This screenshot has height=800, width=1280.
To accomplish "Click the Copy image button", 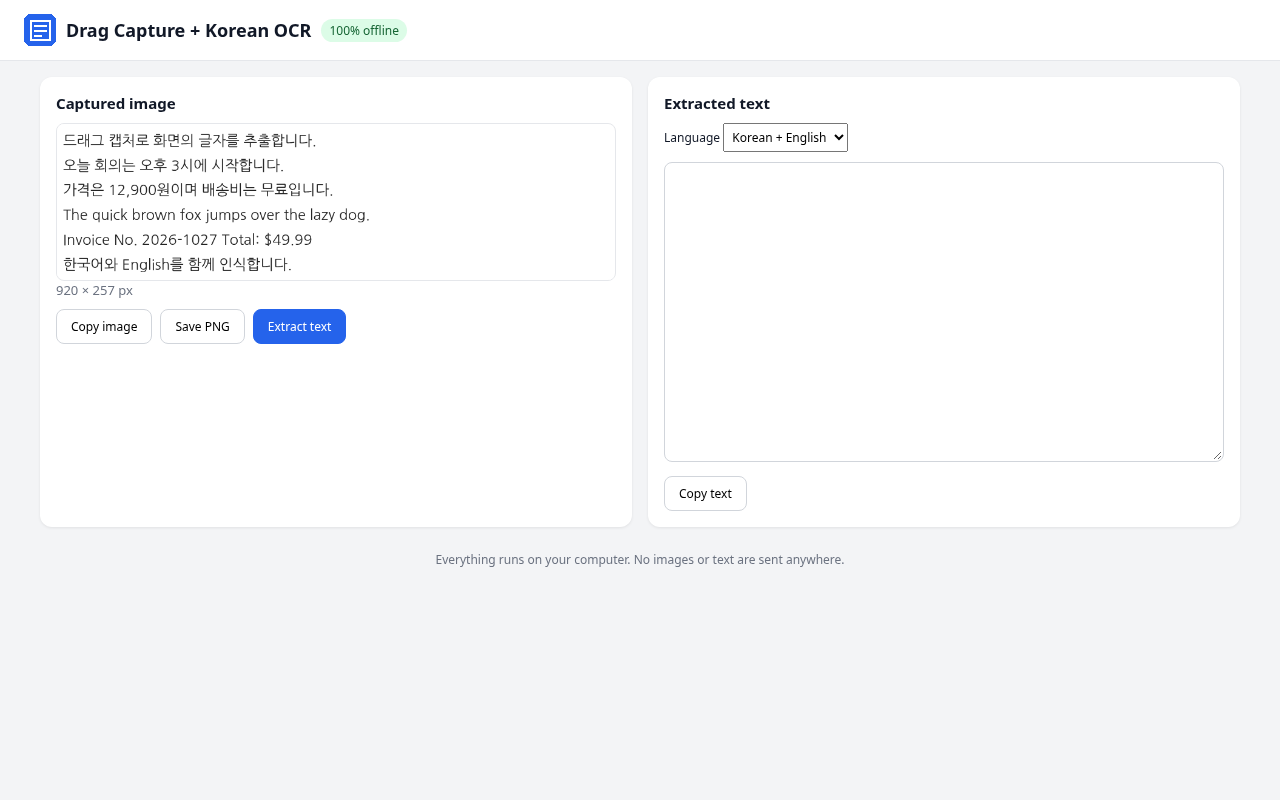I will click(104, 327).
